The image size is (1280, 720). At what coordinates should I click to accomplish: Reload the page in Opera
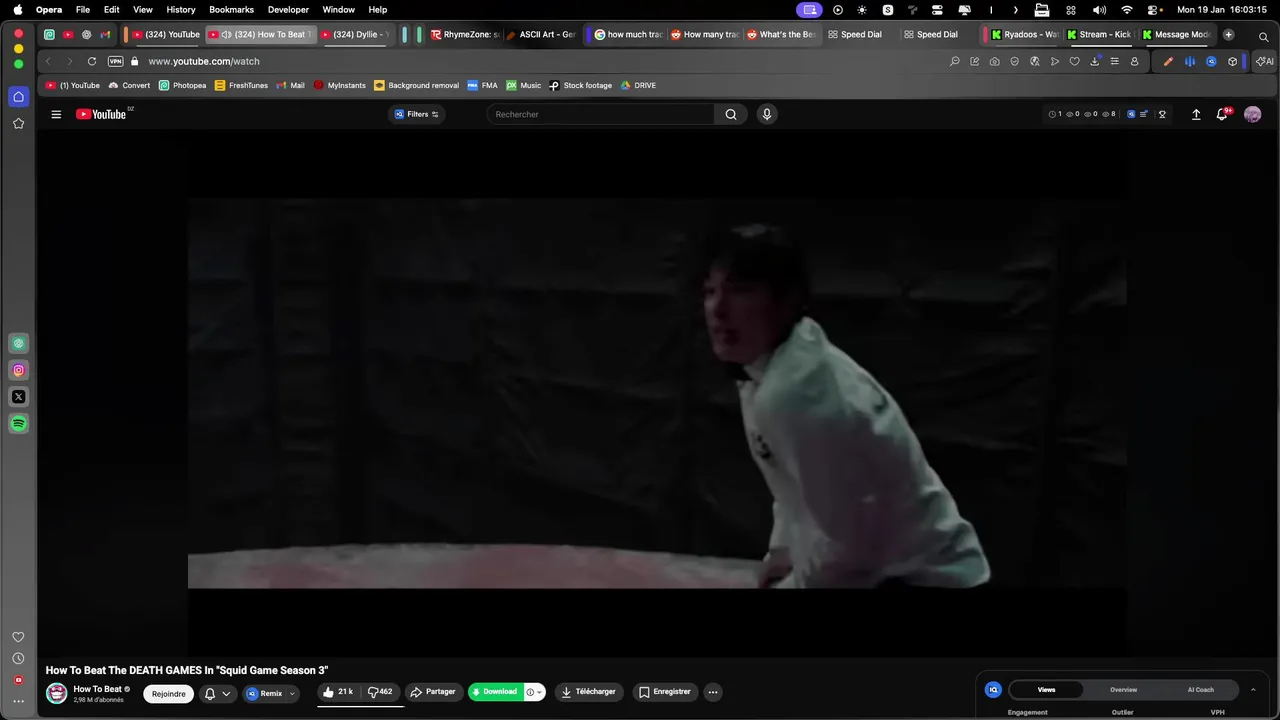pos(92,61)
